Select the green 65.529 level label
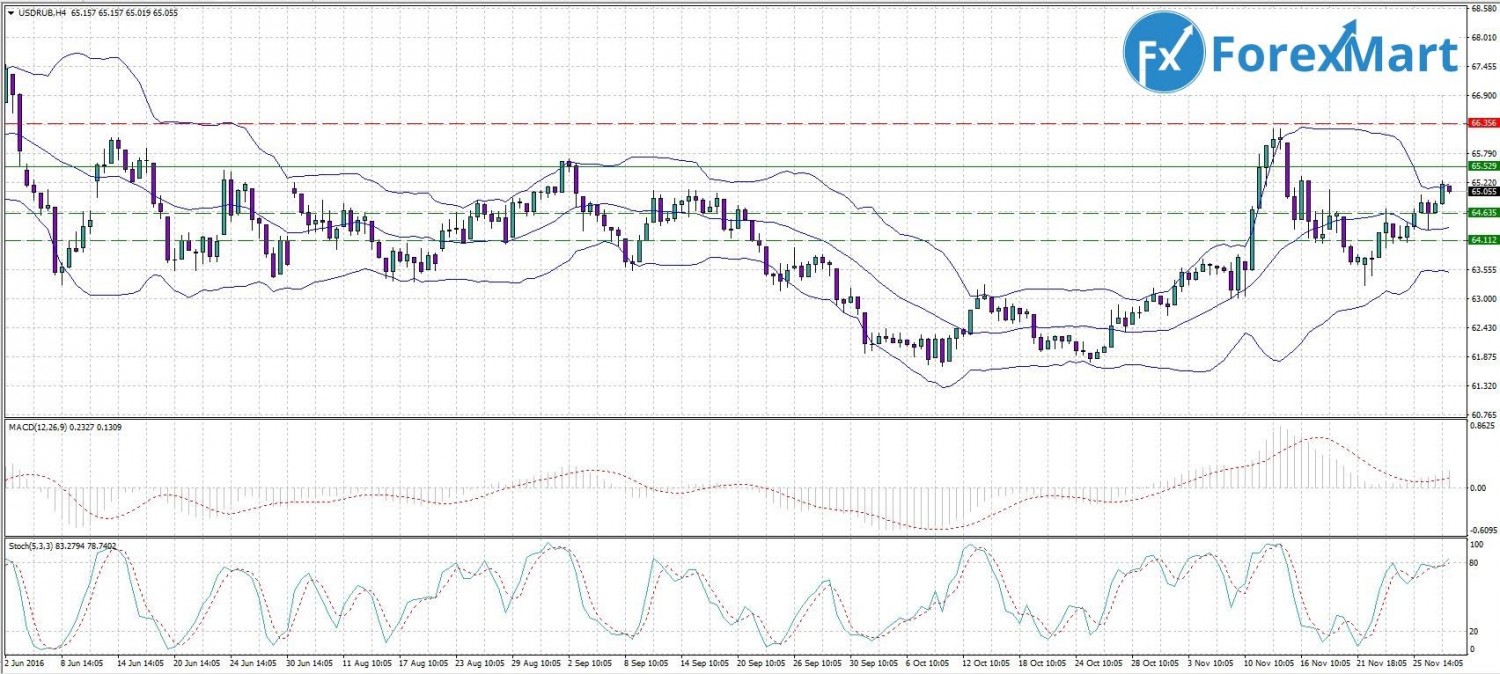The height and width of the screenshot is (674, 1500). [x=1481, y=166]
